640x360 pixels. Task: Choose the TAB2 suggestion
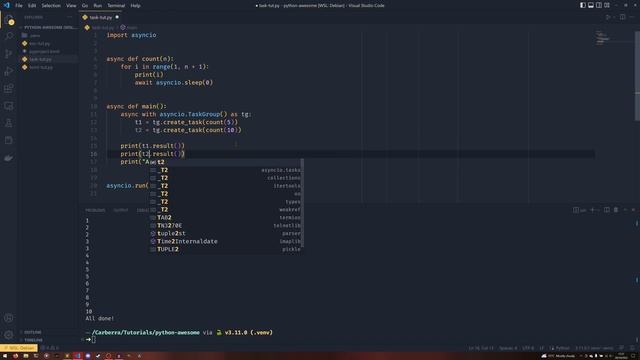pyautogui.click(x=225, y=218)
